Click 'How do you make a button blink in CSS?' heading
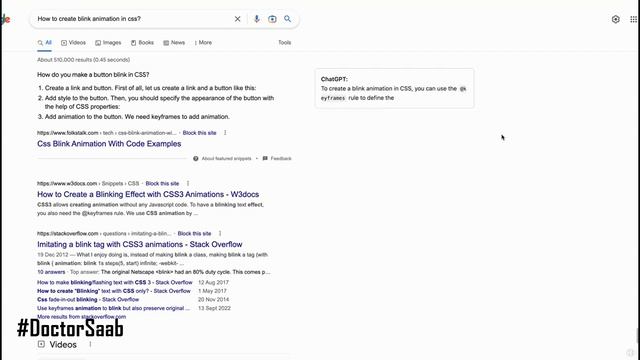Viewport: 640px width, 360px height. [x=93, y=75]
